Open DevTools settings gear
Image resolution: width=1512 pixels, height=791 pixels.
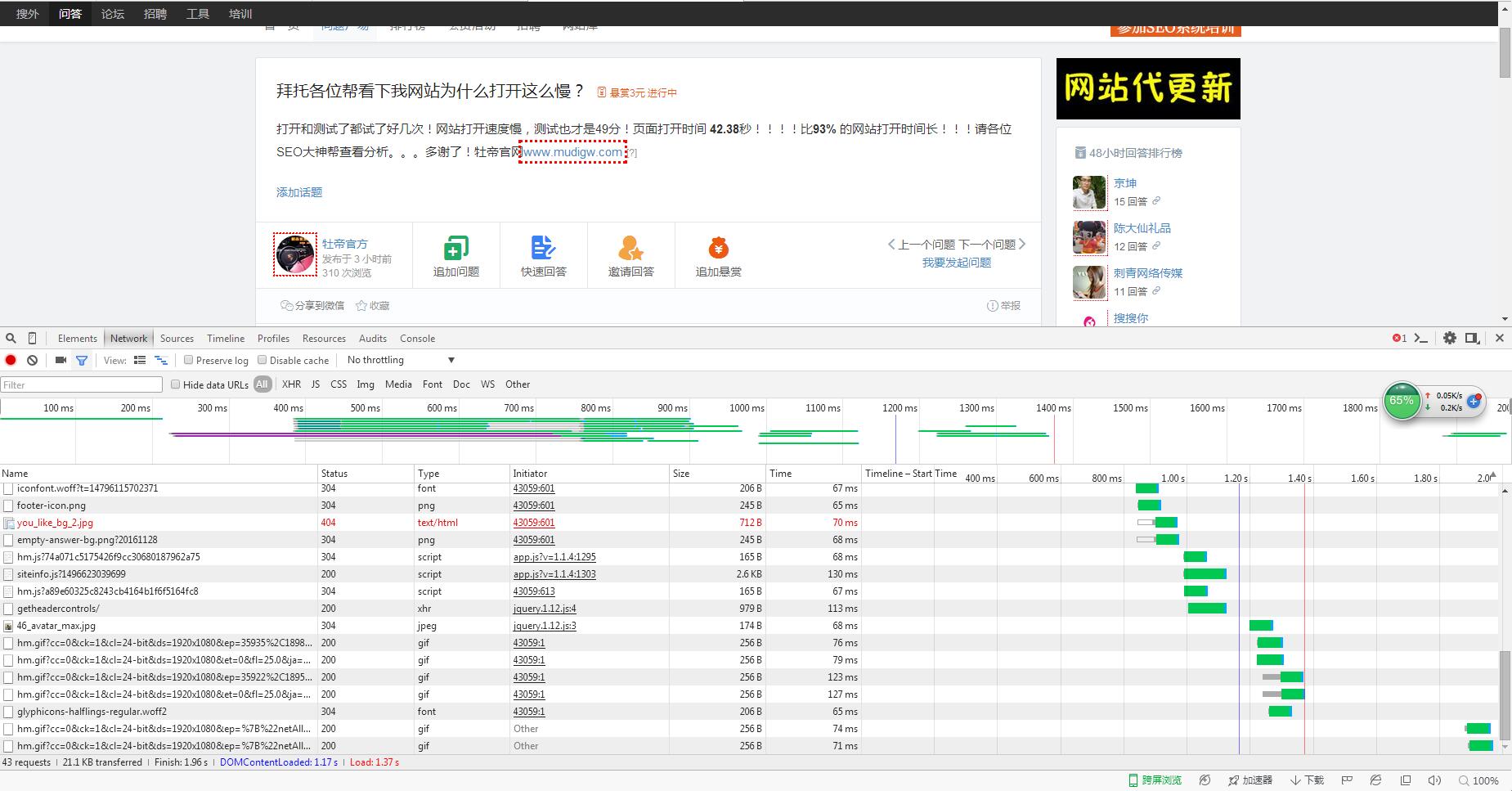[x=1449, y=338]
